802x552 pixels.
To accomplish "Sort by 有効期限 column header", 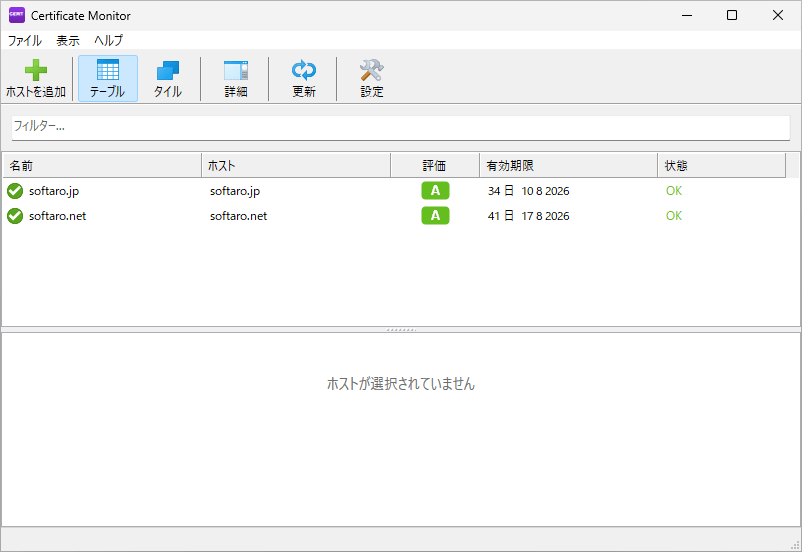I will (x=568, y=165).
